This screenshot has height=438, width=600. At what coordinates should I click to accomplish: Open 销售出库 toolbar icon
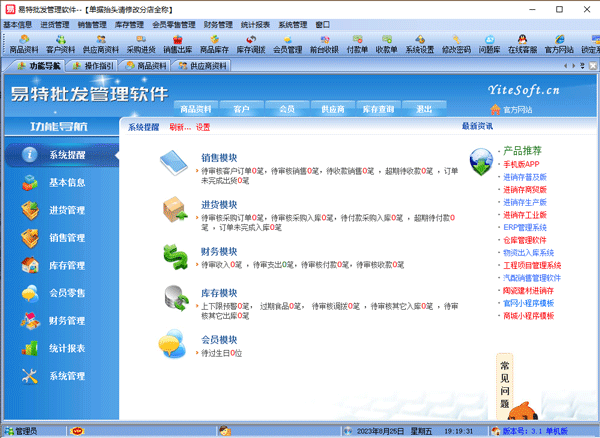178,44
